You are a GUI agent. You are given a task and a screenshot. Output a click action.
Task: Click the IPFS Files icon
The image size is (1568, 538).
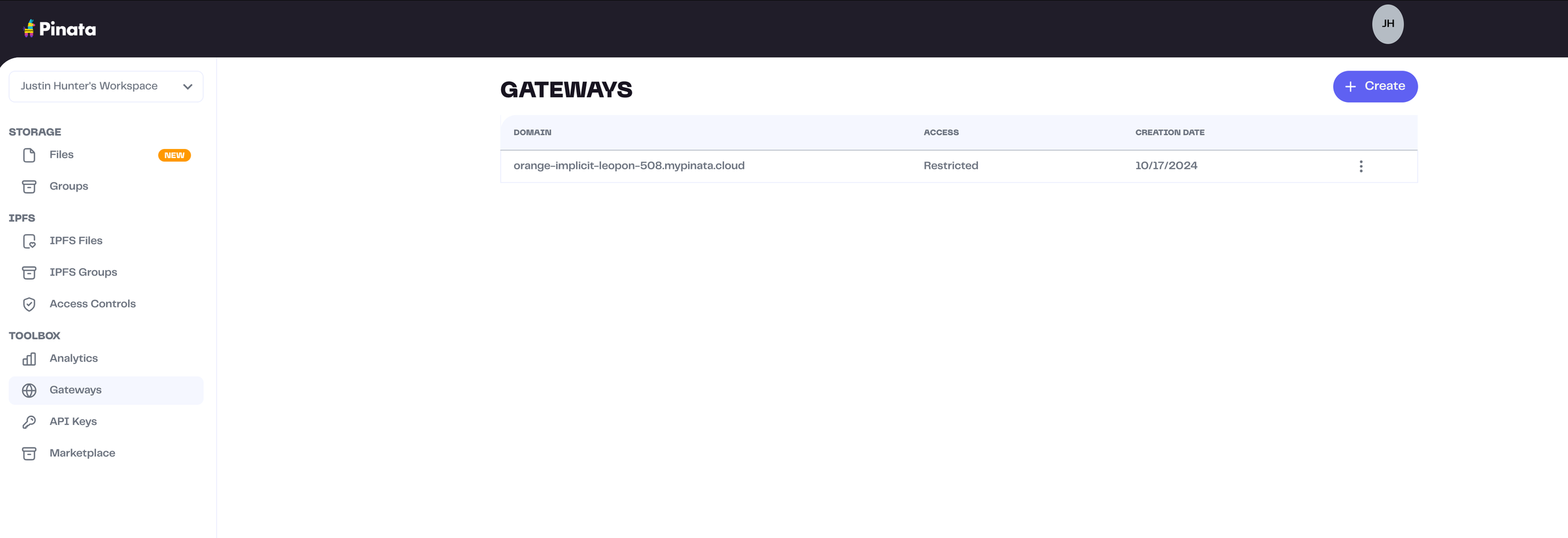coord(29,241)
